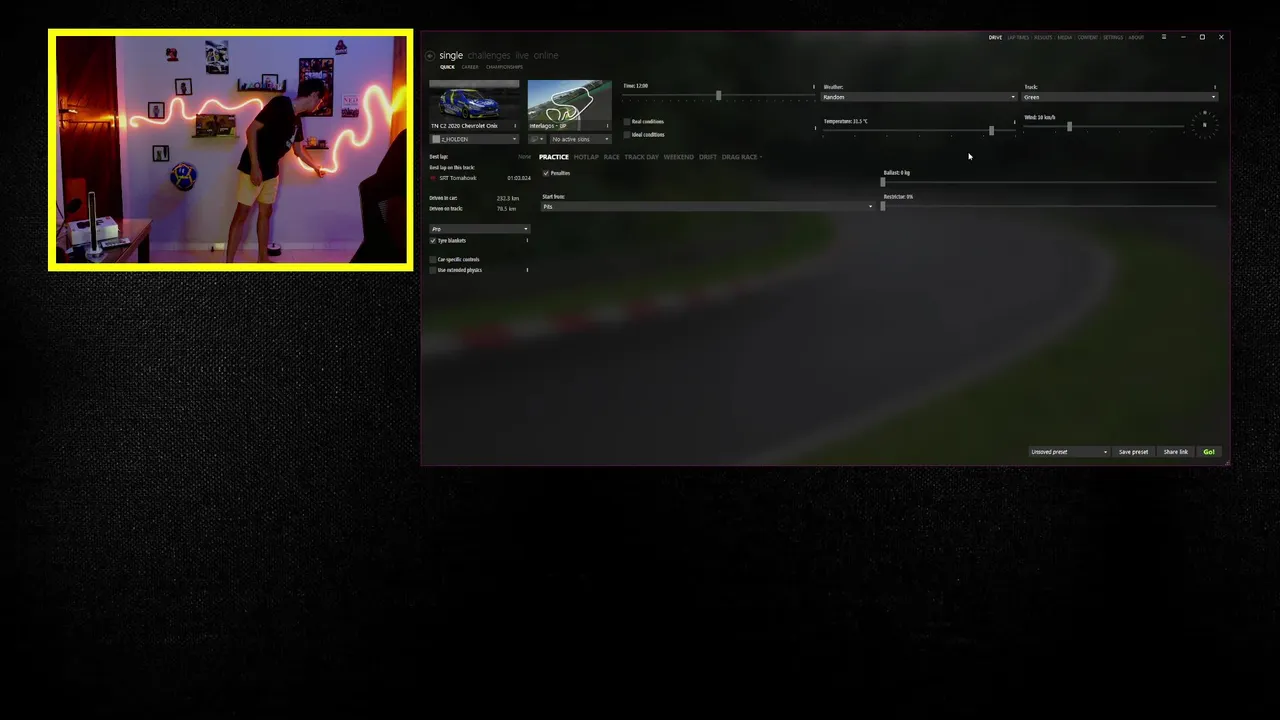
Task: Click the Wind speed slider handle
Action: [x=1069, y=127]
